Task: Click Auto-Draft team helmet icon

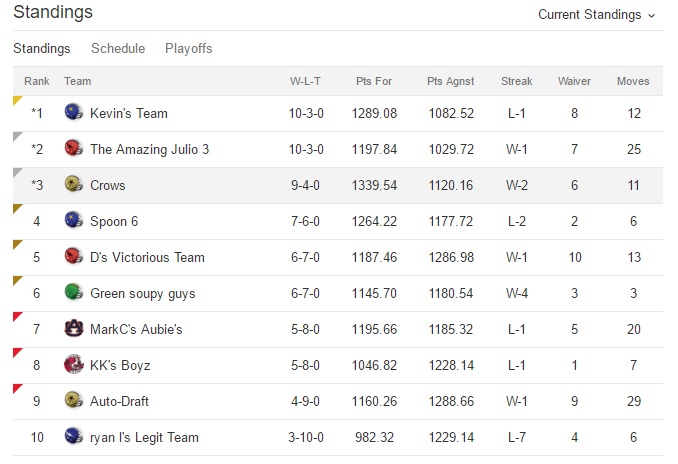Action: point(73,401)
